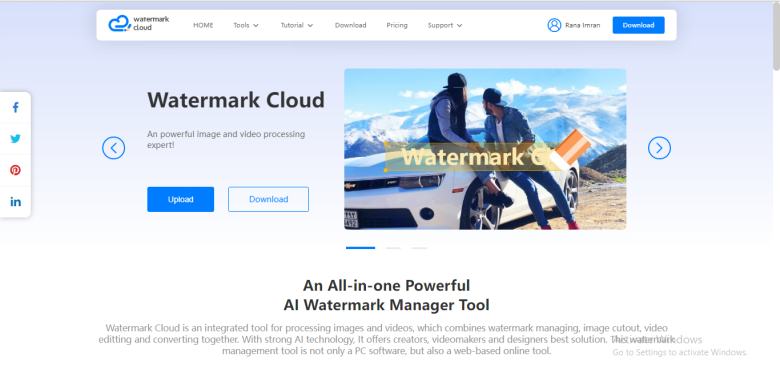Click 'An All-in-one Powerful' heading text
The width and height of the screenshot is (780, 377).
[387, 285]
